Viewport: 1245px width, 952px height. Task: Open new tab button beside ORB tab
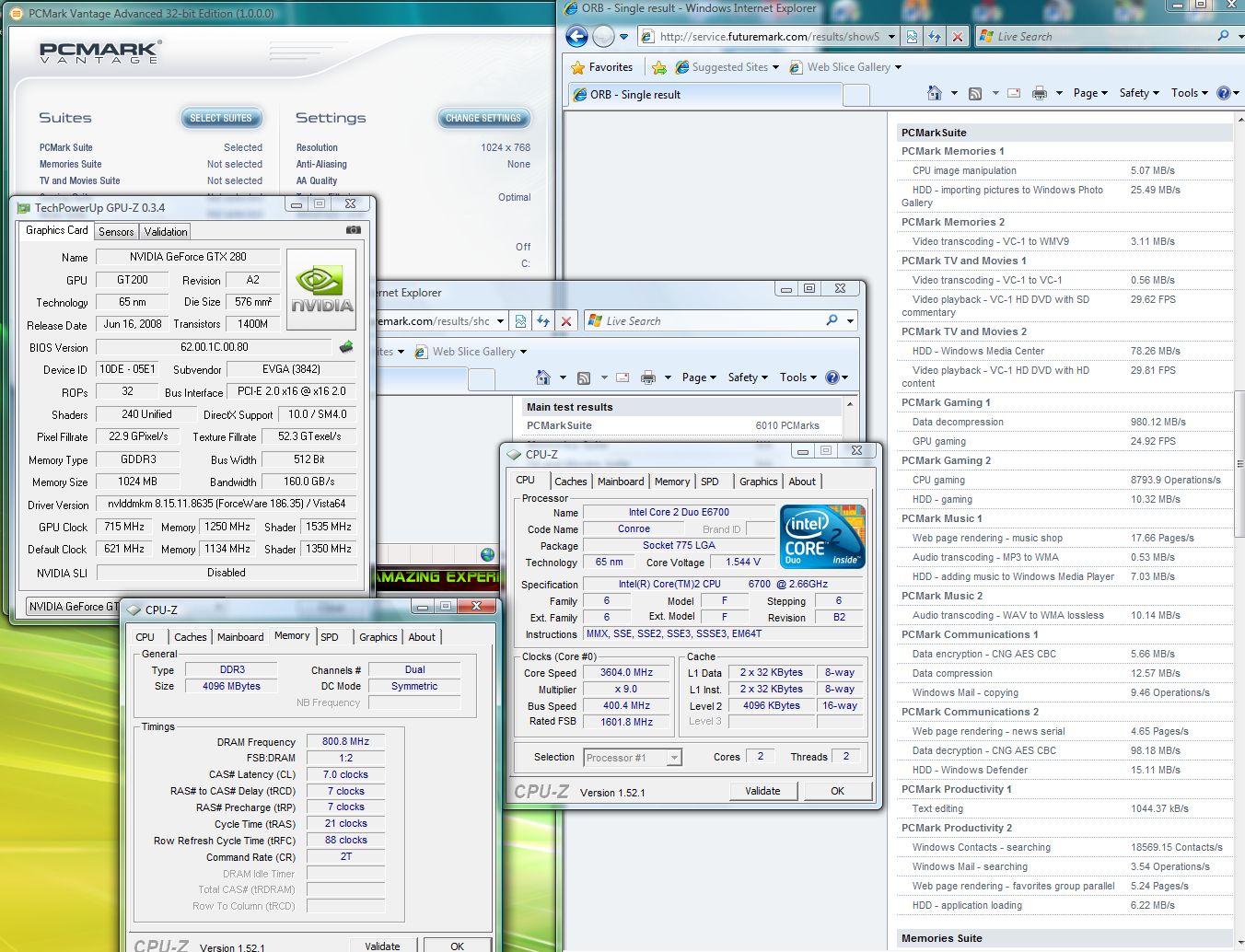[856, 94]
